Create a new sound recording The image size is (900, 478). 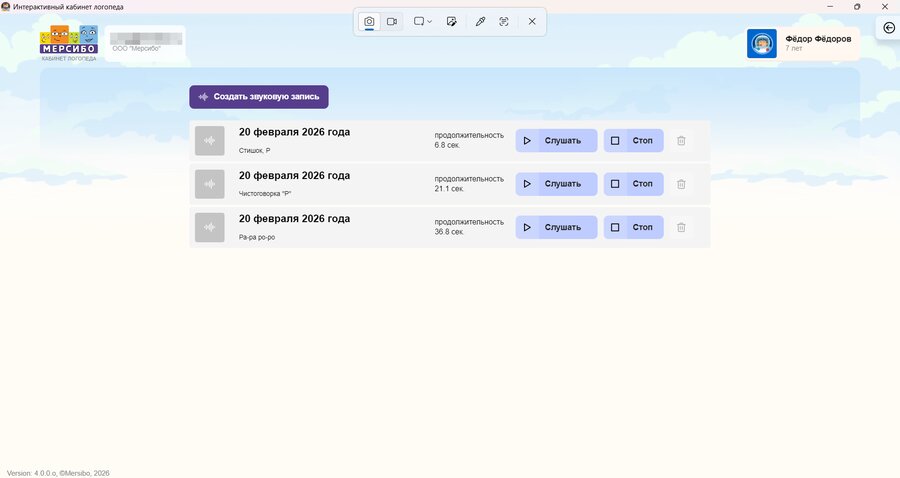click(259, 97)
